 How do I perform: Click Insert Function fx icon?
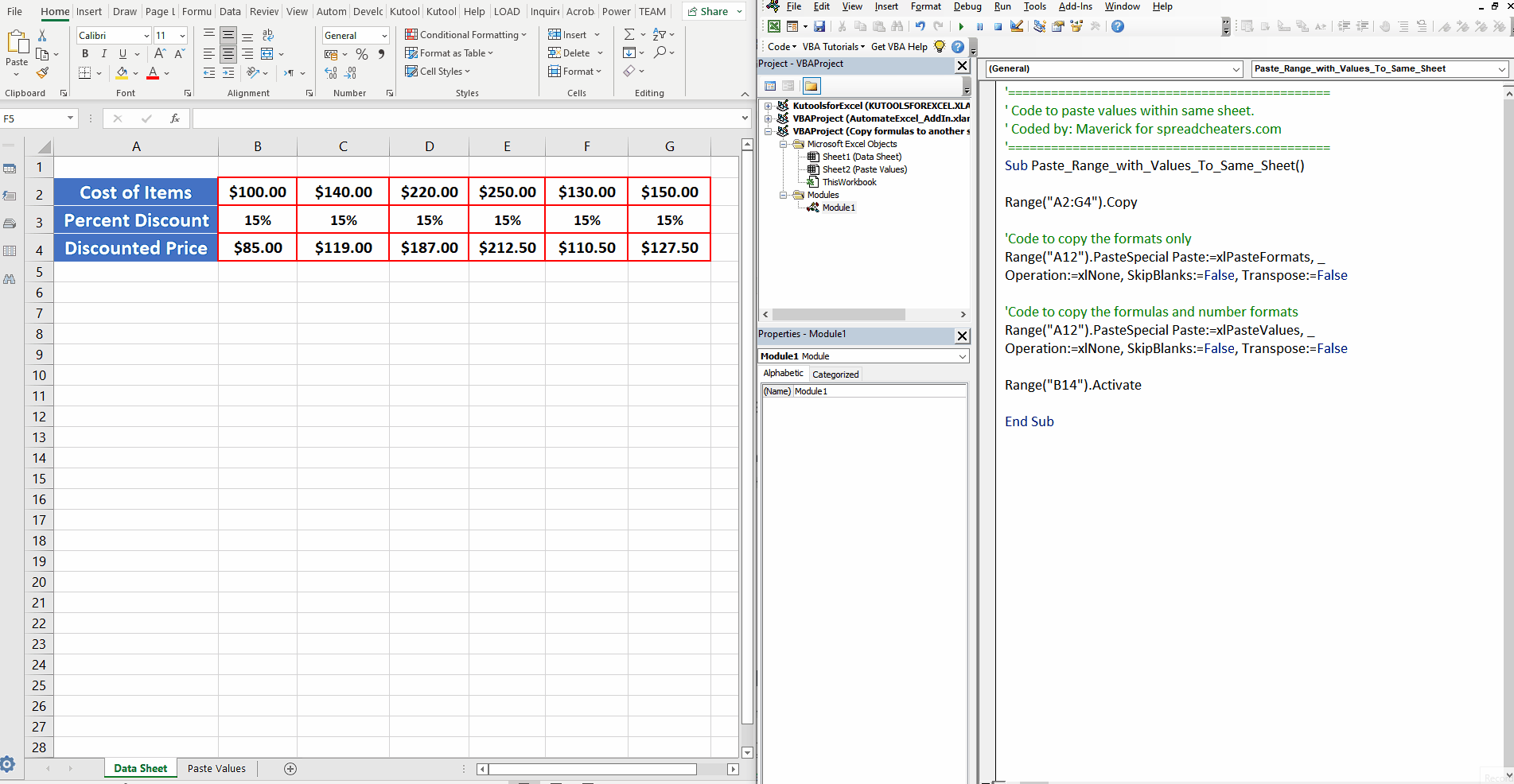pos(175,118)
